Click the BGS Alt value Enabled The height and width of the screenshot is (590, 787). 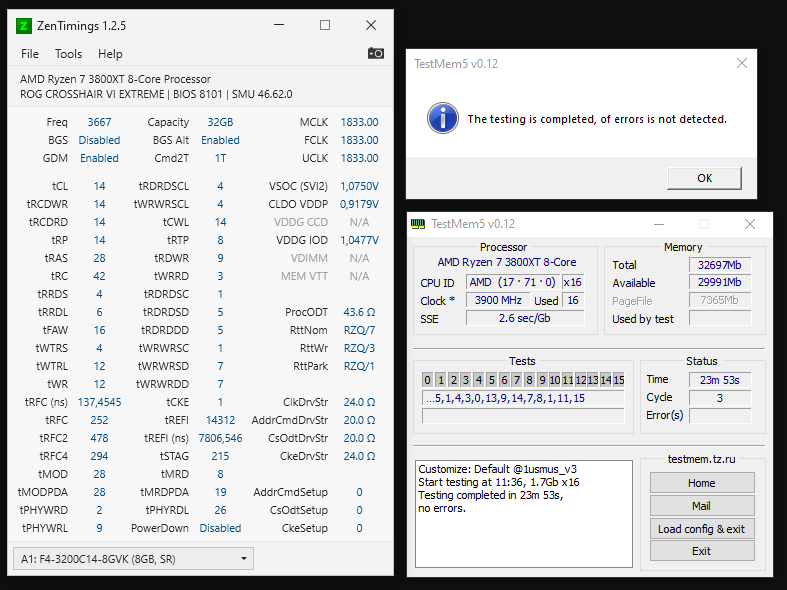click(220, 140)
